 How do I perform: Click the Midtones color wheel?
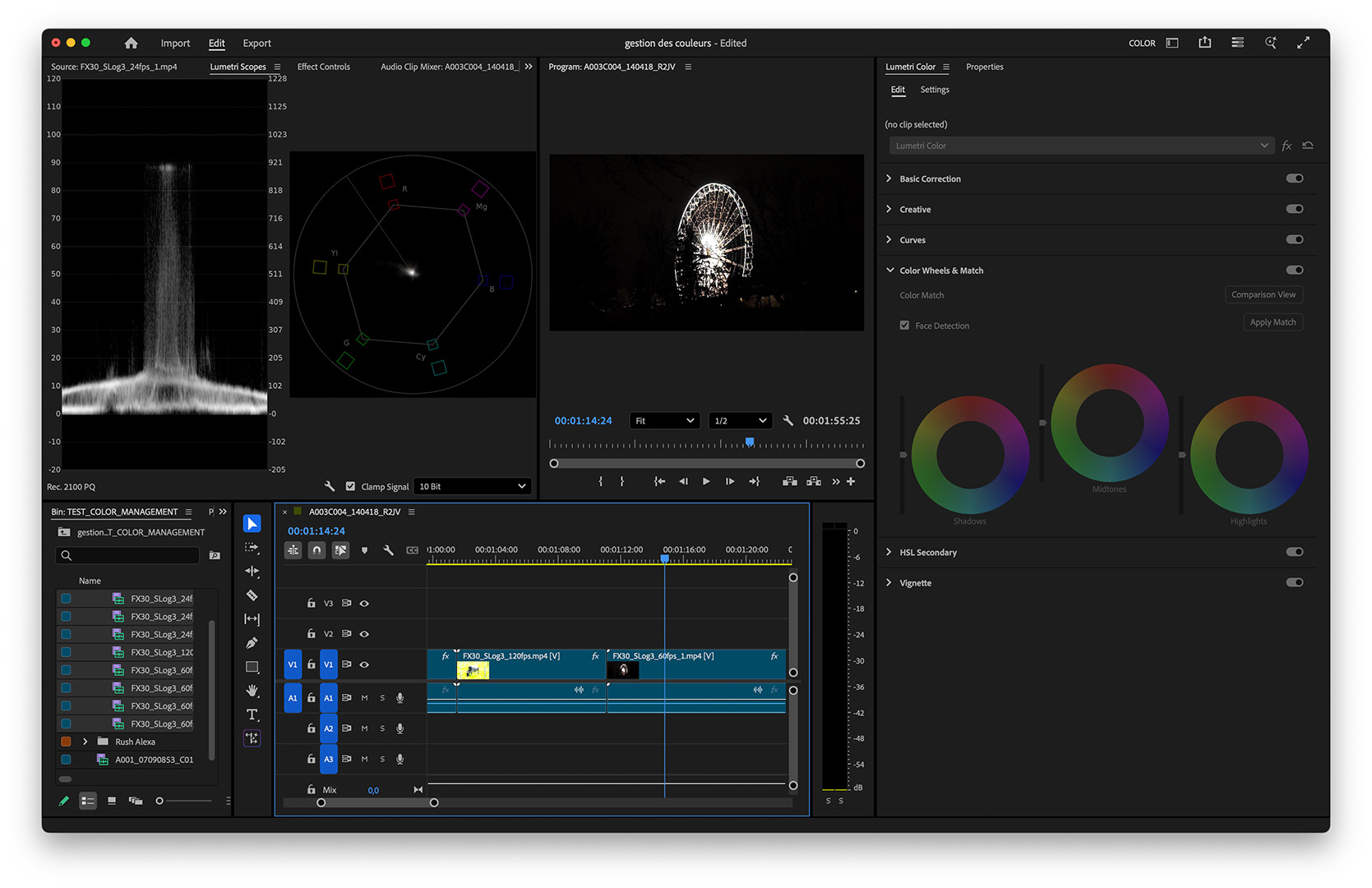pos(1109,423)
